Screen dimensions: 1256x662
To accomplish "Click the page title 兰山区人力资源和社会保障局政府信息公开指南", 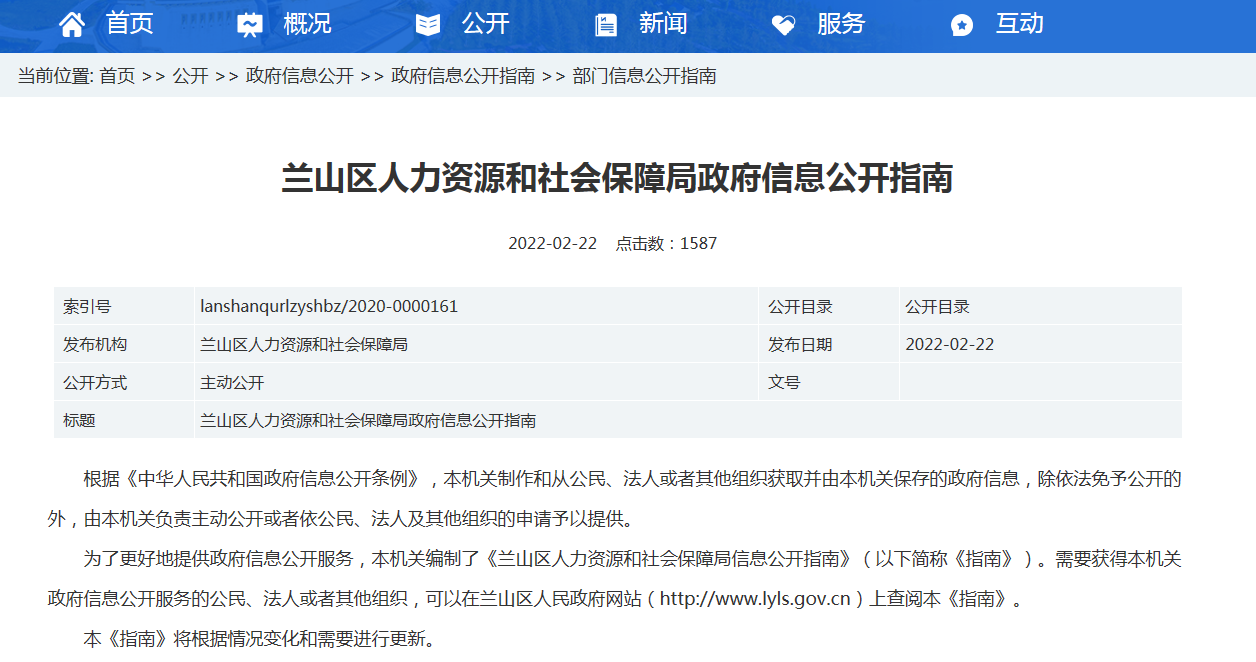I will tap(617, 178).
